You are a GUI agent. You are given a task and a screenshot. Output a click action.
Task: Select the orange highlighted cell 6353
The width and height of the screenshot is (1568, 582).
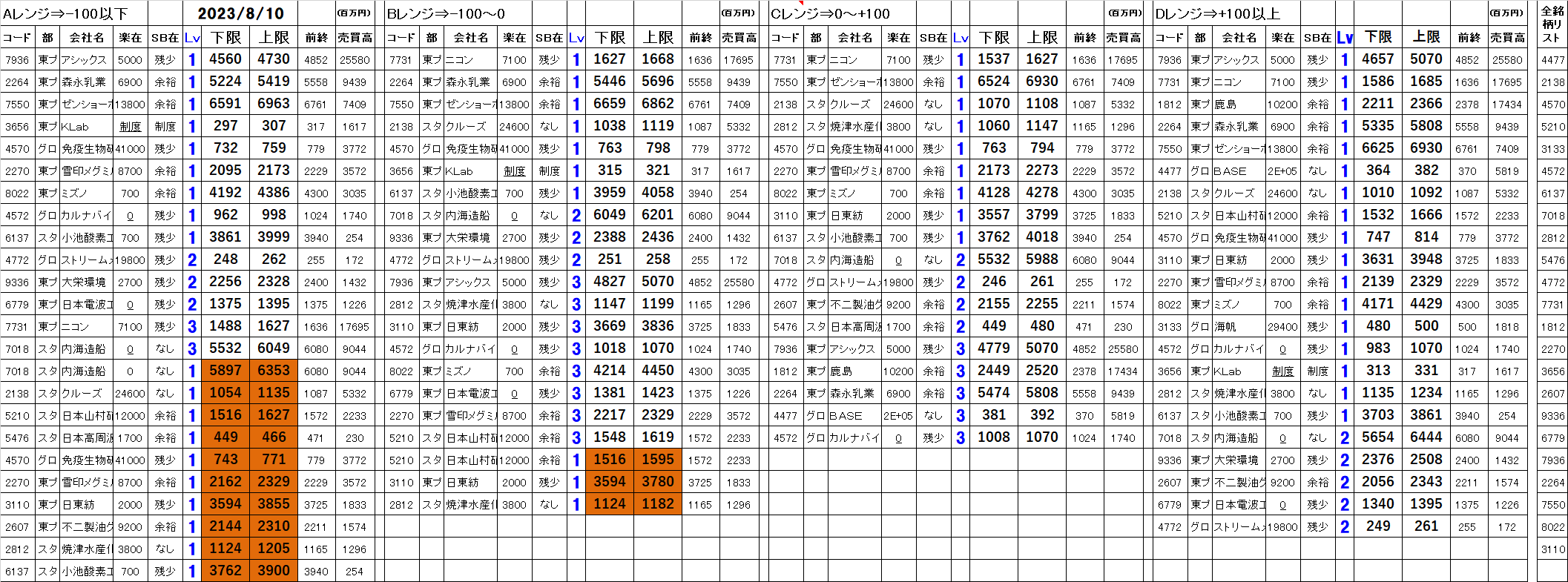274,371
